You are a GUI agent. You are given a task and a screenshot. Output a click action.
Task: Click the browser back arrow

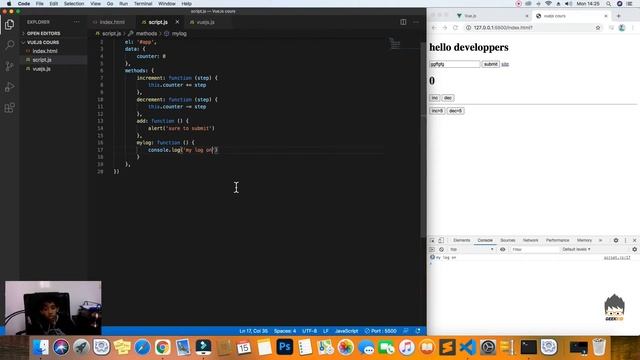point(434,28)
